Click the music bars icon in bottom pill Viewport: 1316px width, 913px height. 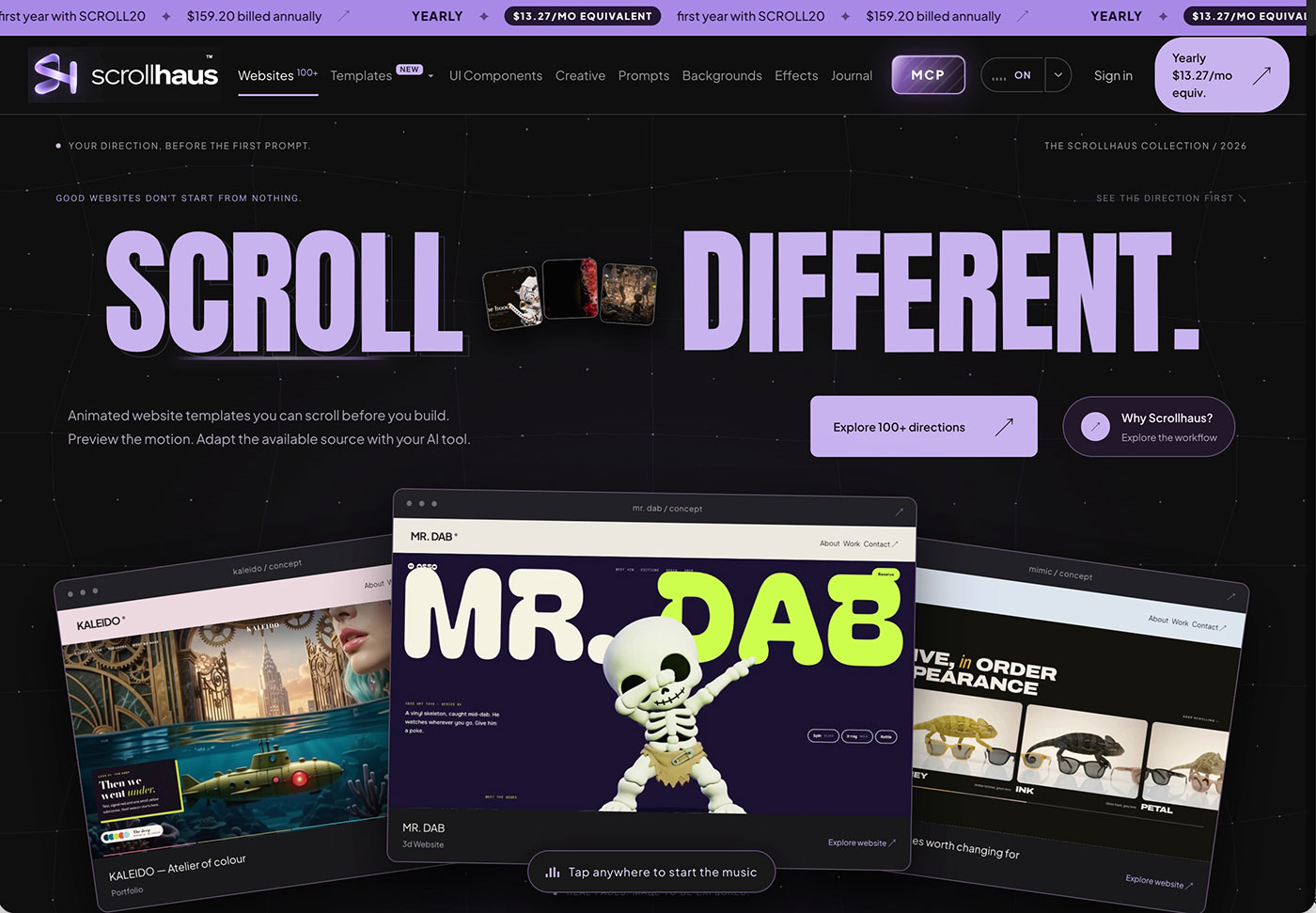coord(553,873)
